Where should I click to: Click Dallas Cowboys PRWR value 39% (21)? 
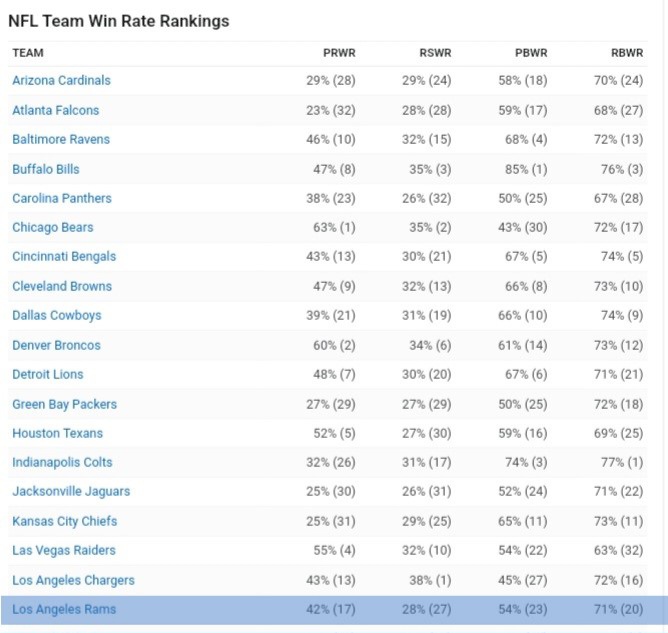pyautogui.click(x=331, y=316)
